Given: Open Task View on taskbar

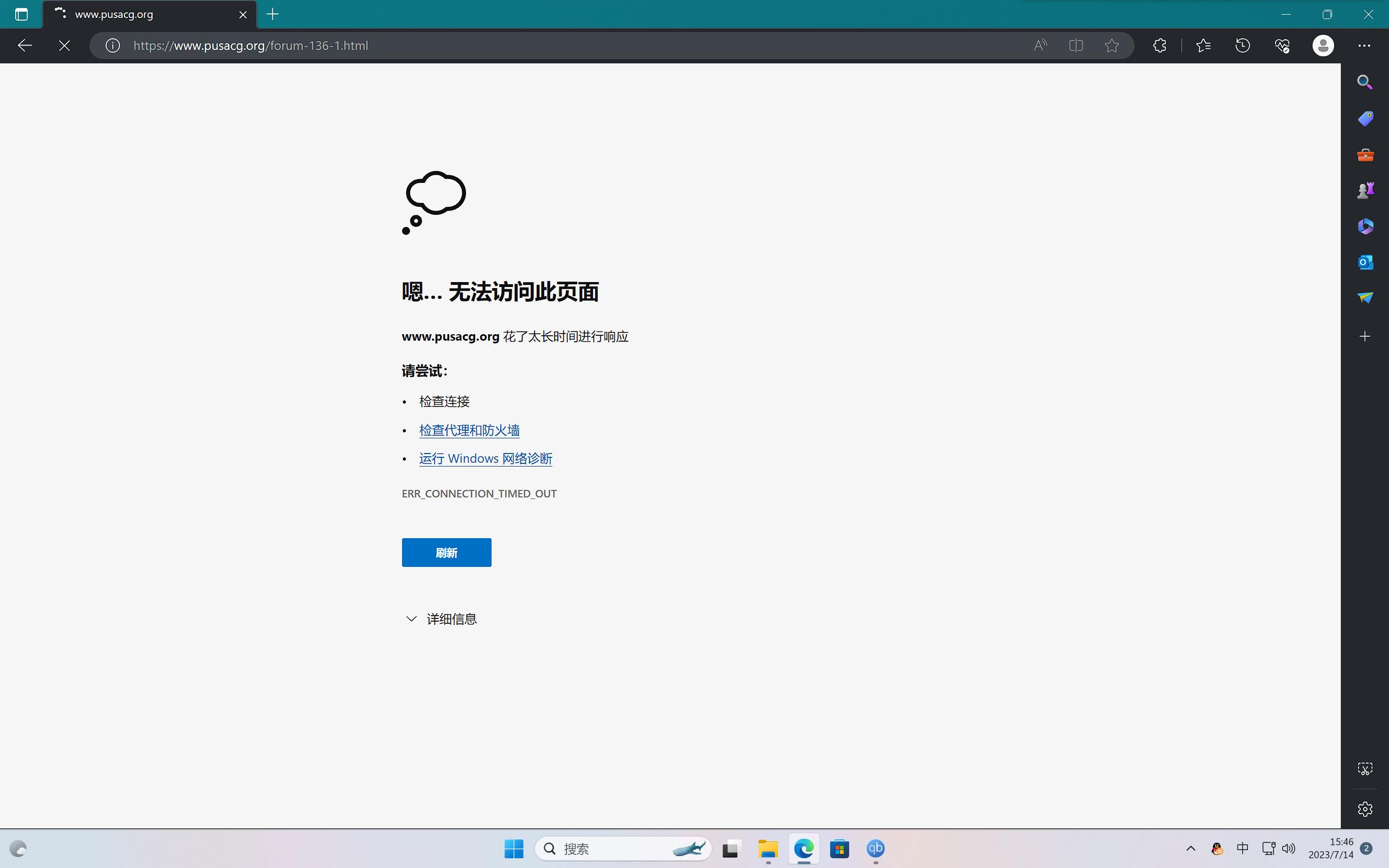Looking at the screenshot, I should pyautogui.click(x=731, y=848).
